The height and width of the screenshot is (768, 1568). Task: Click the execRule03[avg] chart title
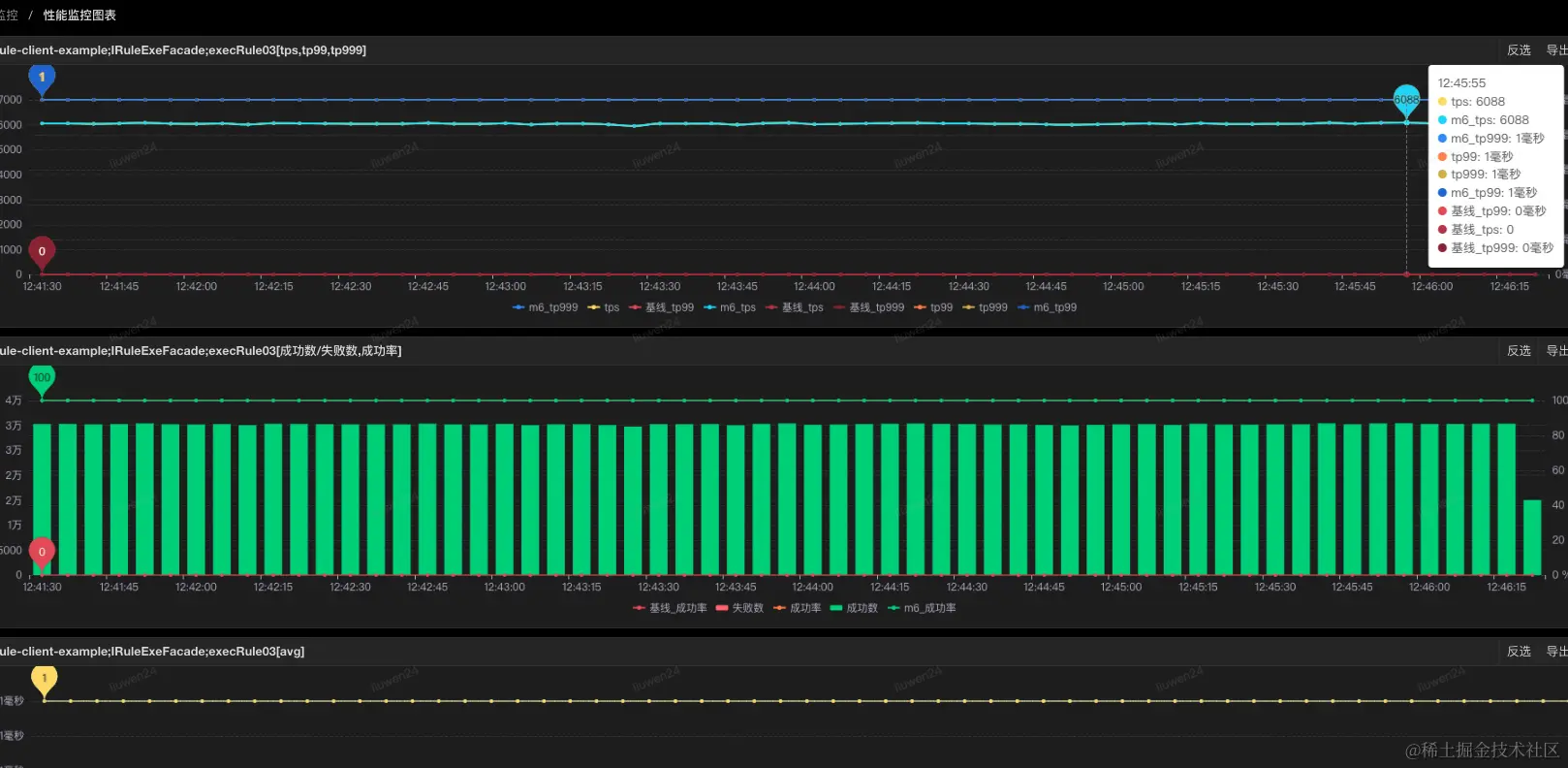152,652
